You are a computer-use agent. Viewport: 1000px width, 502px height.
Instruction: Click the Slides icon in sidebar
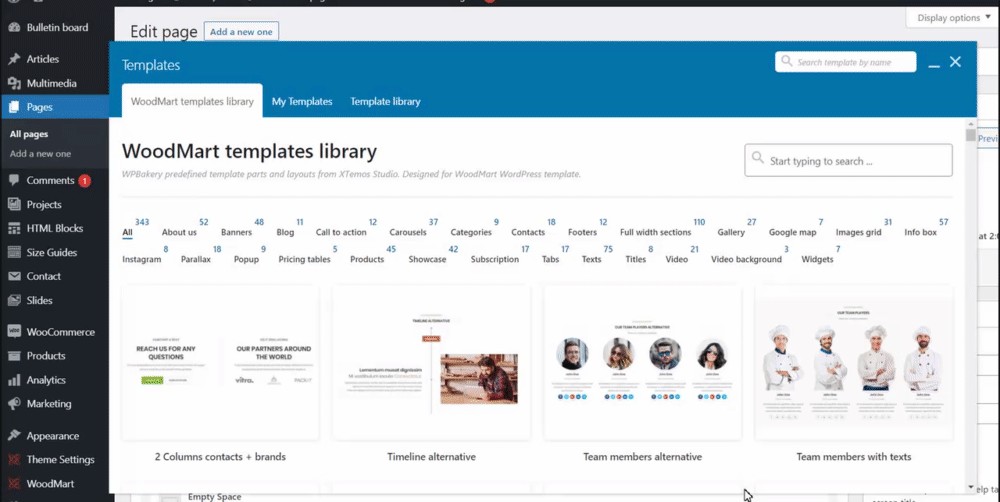coord(14,300)
